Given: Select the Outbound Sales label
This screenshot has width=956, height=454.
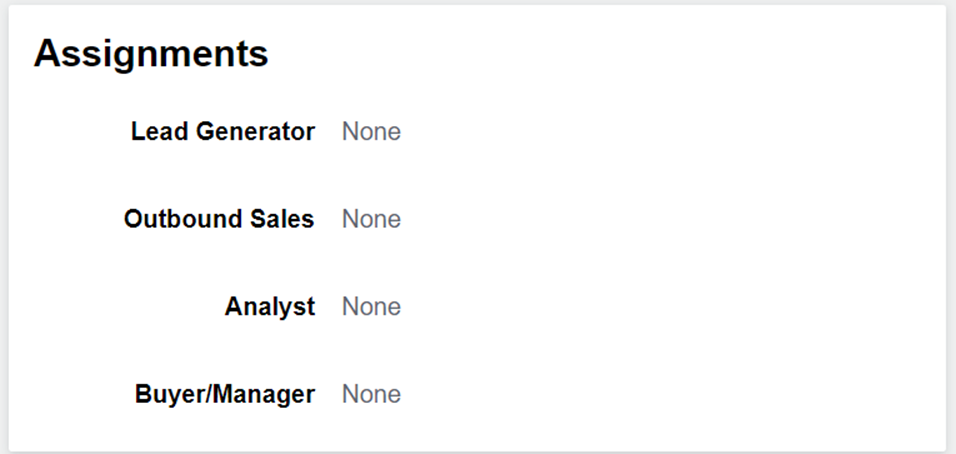Looking at the screenshot, I should [218, 219].
